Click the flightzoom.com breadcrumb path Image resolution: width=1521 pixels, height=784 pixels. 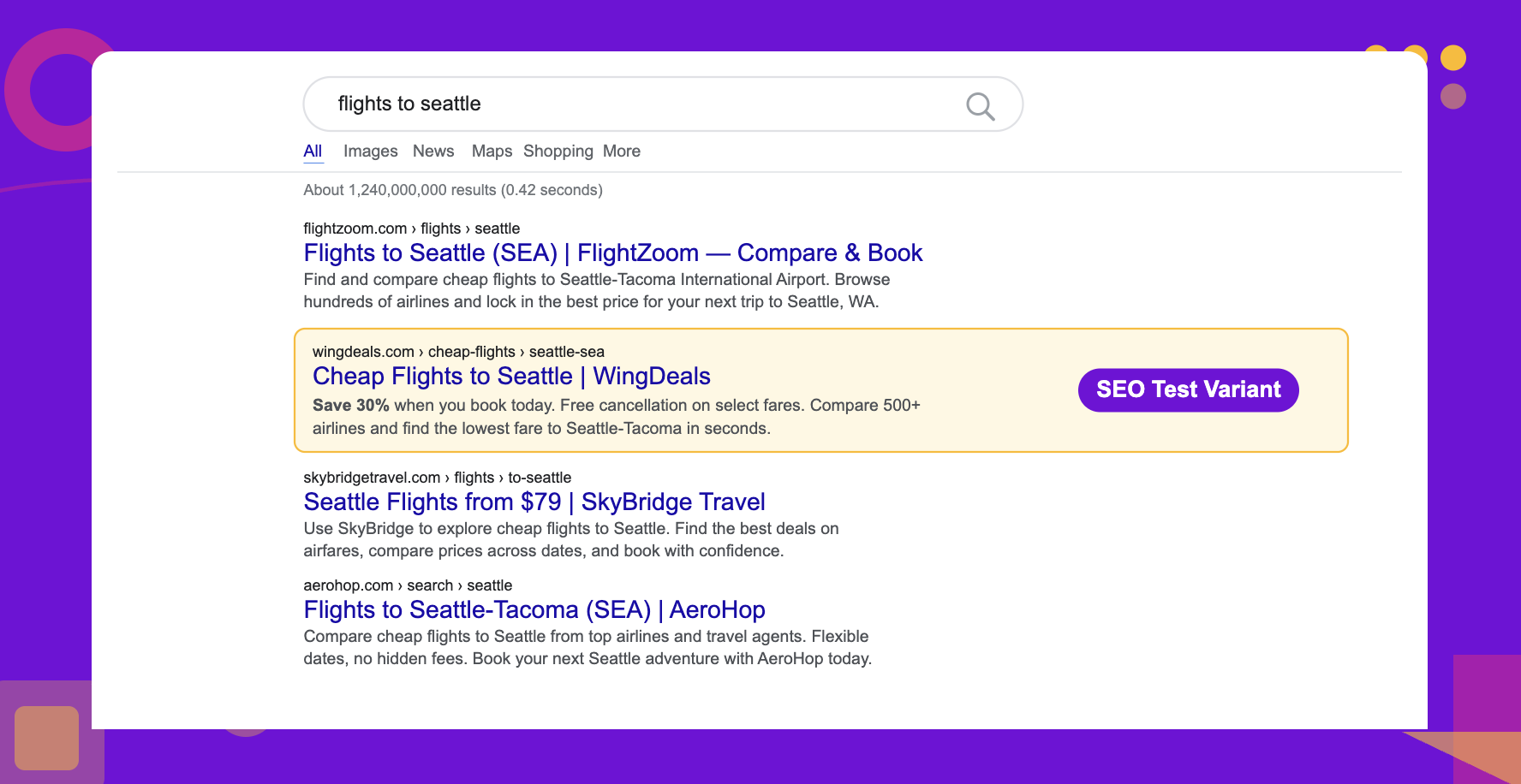pyautogui.click(x=411, y=229)
